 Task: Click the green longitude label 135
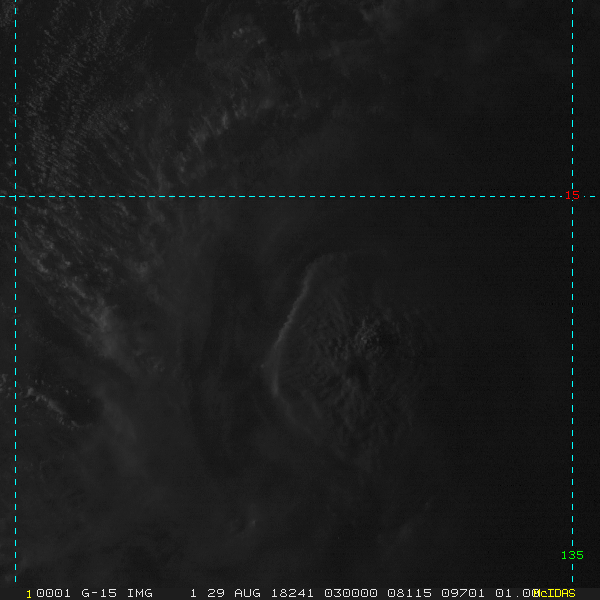click(x=572, y=555)
